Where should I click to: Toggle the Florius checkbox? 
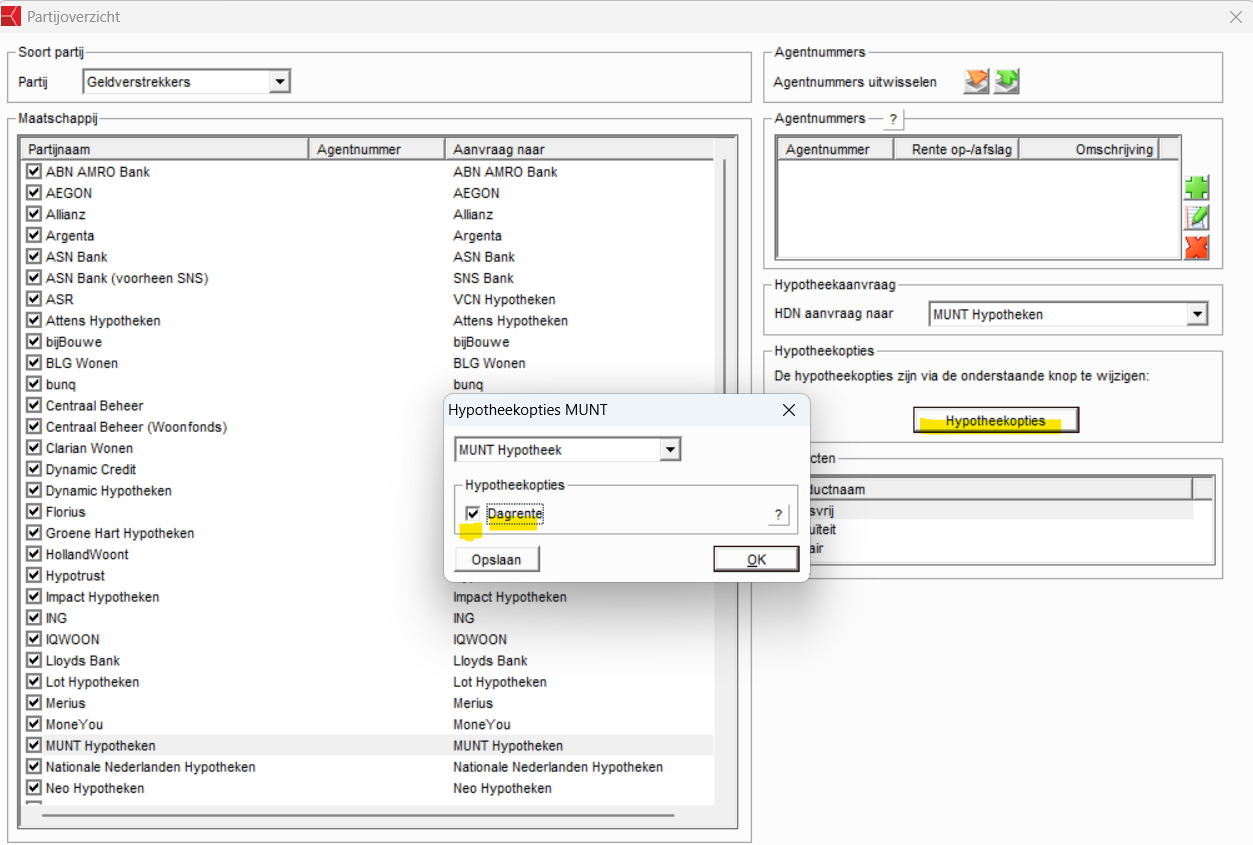(x=34, y=512)
